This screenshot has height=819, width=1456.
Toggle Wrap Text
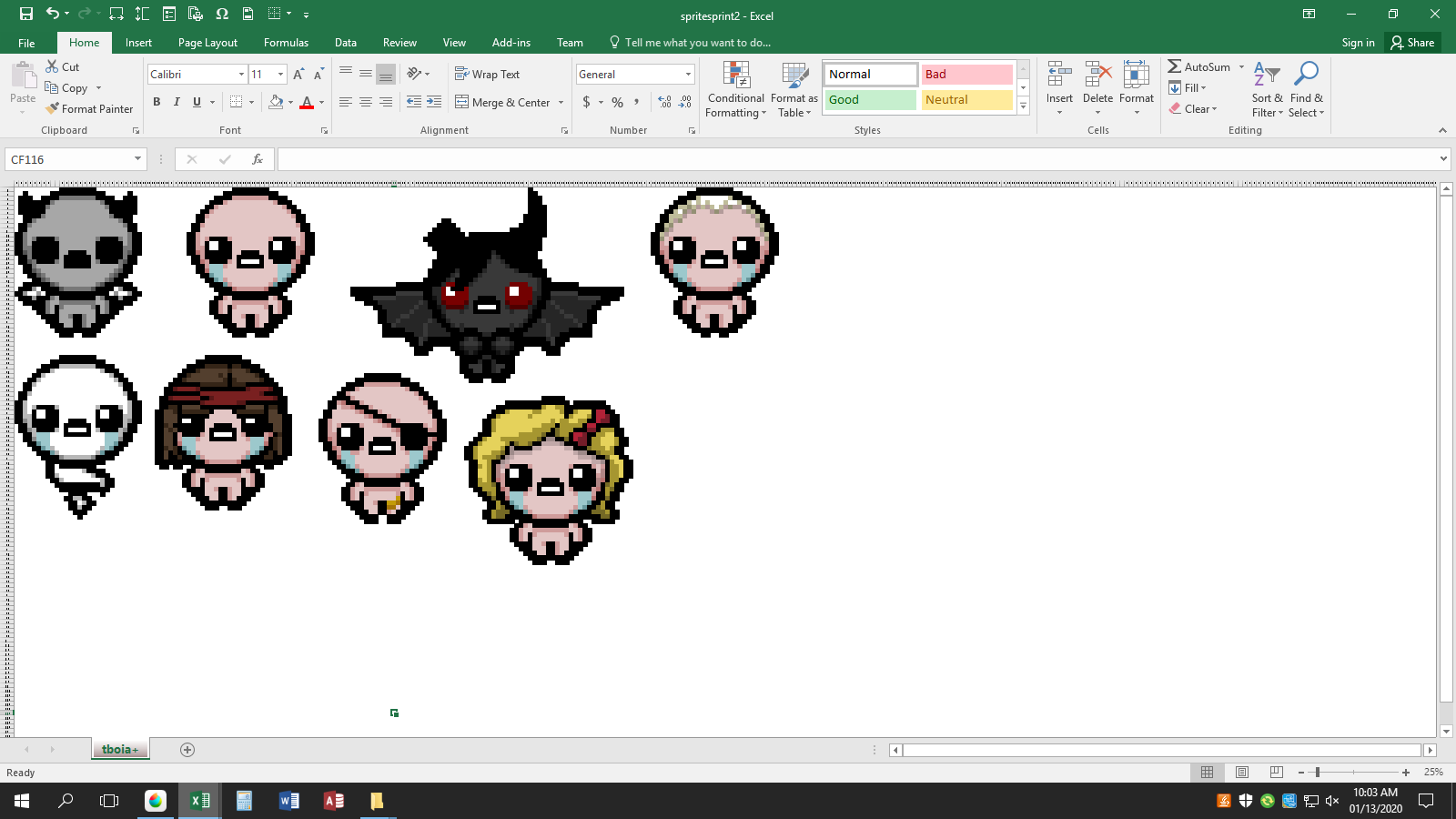[x=488, y=75]
